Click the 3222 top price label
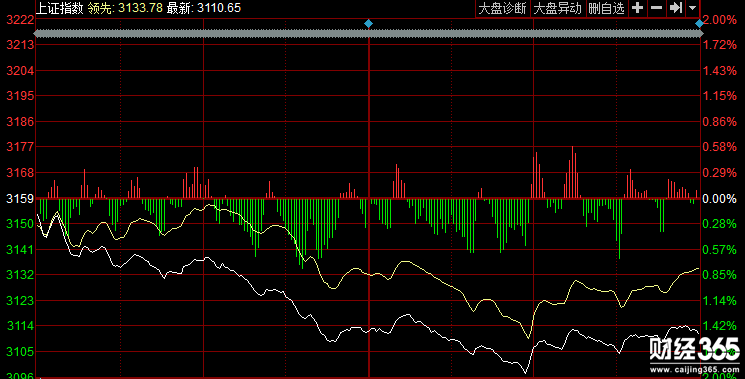The width and height of the screenshot is (745, 379). 19,20
